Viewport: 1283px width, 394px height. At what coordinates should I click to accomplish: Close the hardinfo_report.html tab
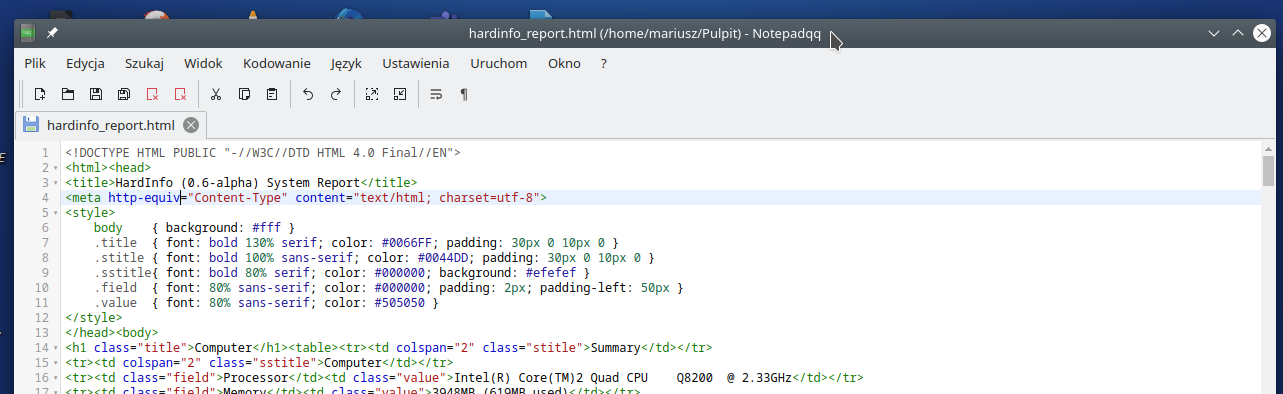(x=191, y=125)
